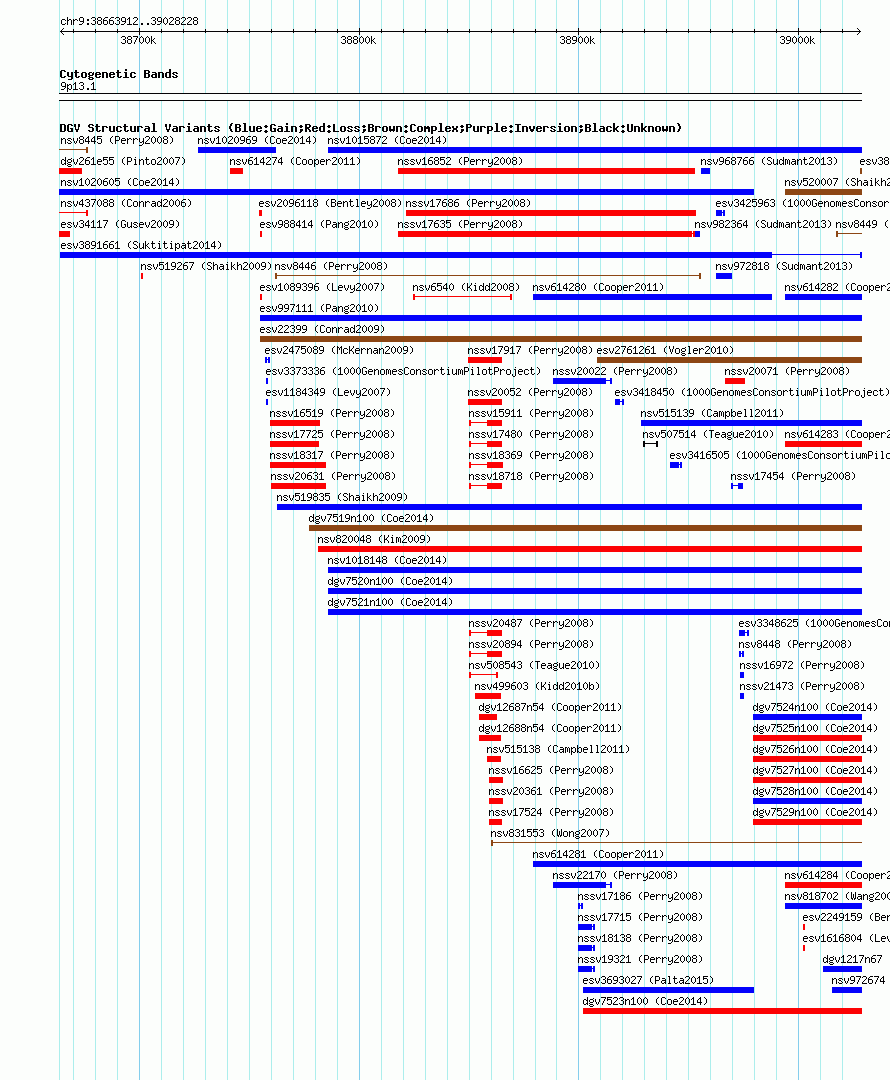The height and width of the screenshot is (1080, 890).
Task: Click the nssv22170 (Perry2008) label
Action: (x=615, y=875)
